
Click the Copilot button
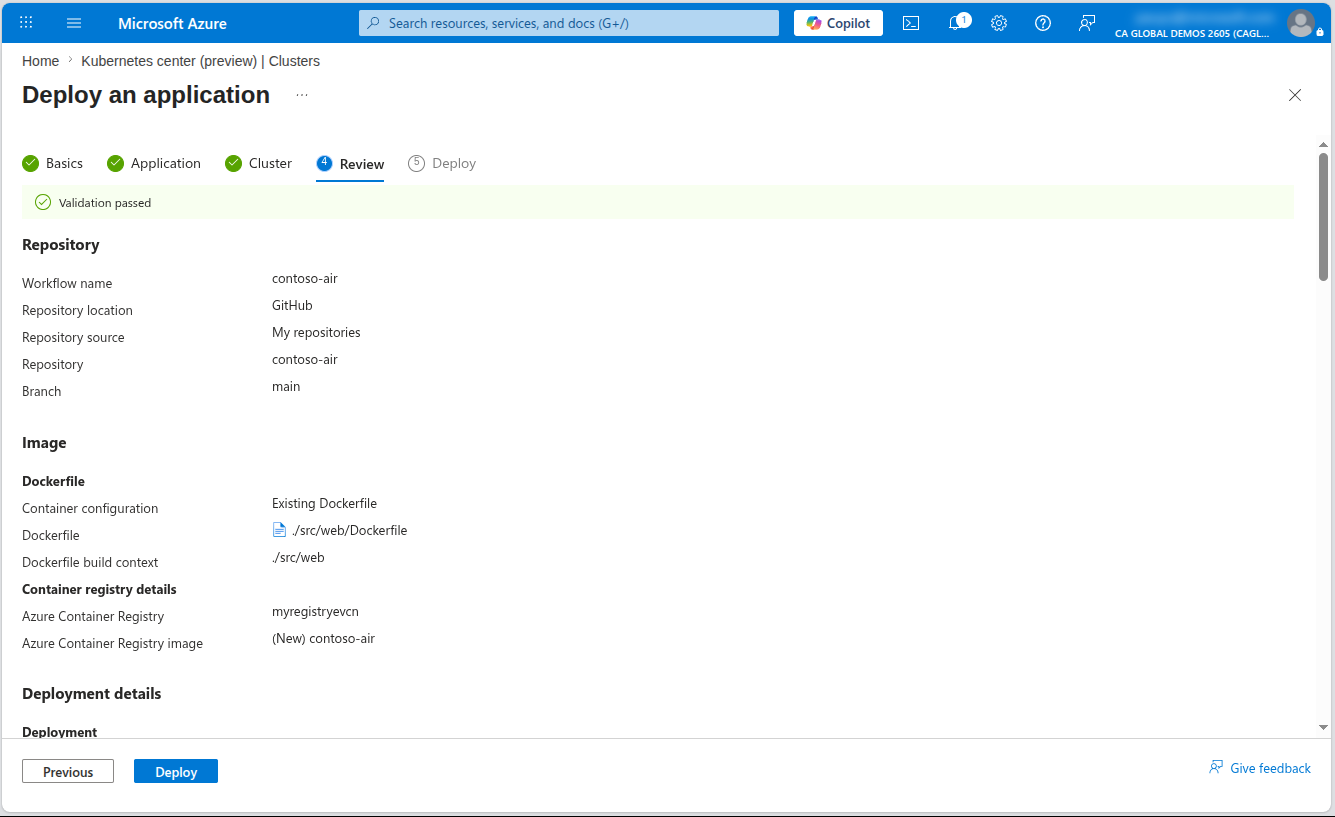pos(838,23)
